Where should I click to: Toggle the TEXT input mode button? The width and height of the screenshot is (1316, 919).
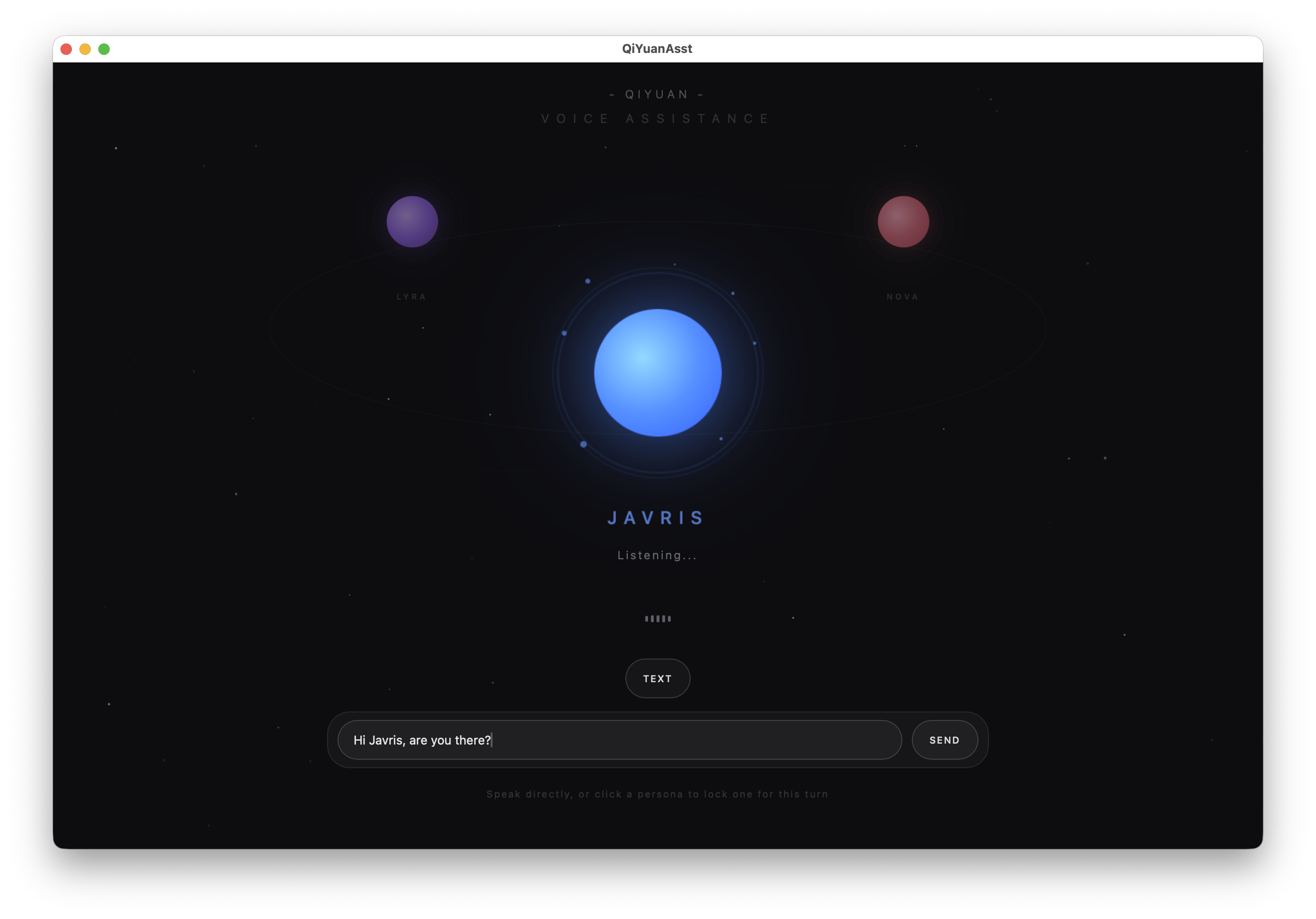coord(658,678)
